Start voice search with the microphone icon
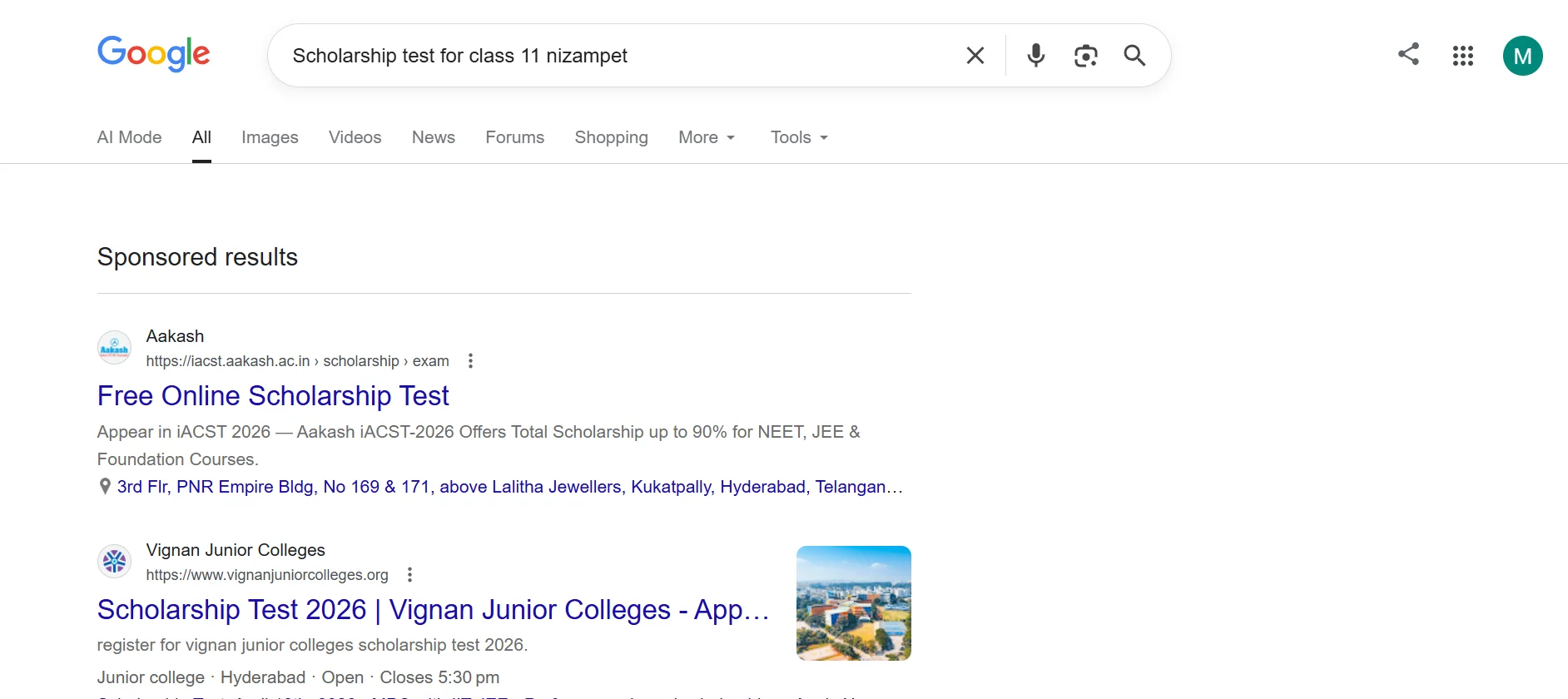This screenshot has width=1568, height=699. pyautogui.click(x=1036, y=56)
